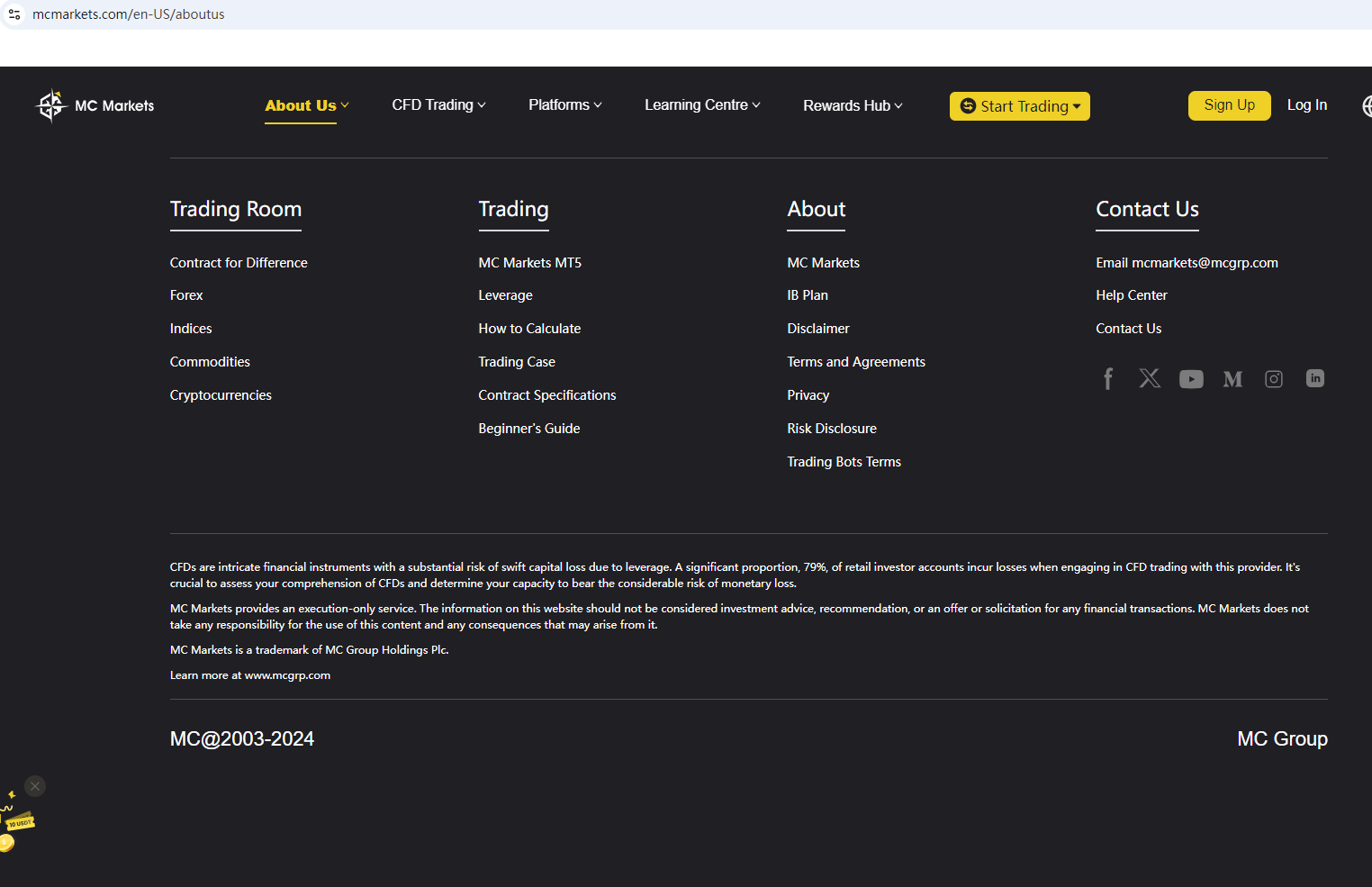Screen dimensions: 1372x887
Task: Open the Contract Specifications link
Action: pos(546,395)
